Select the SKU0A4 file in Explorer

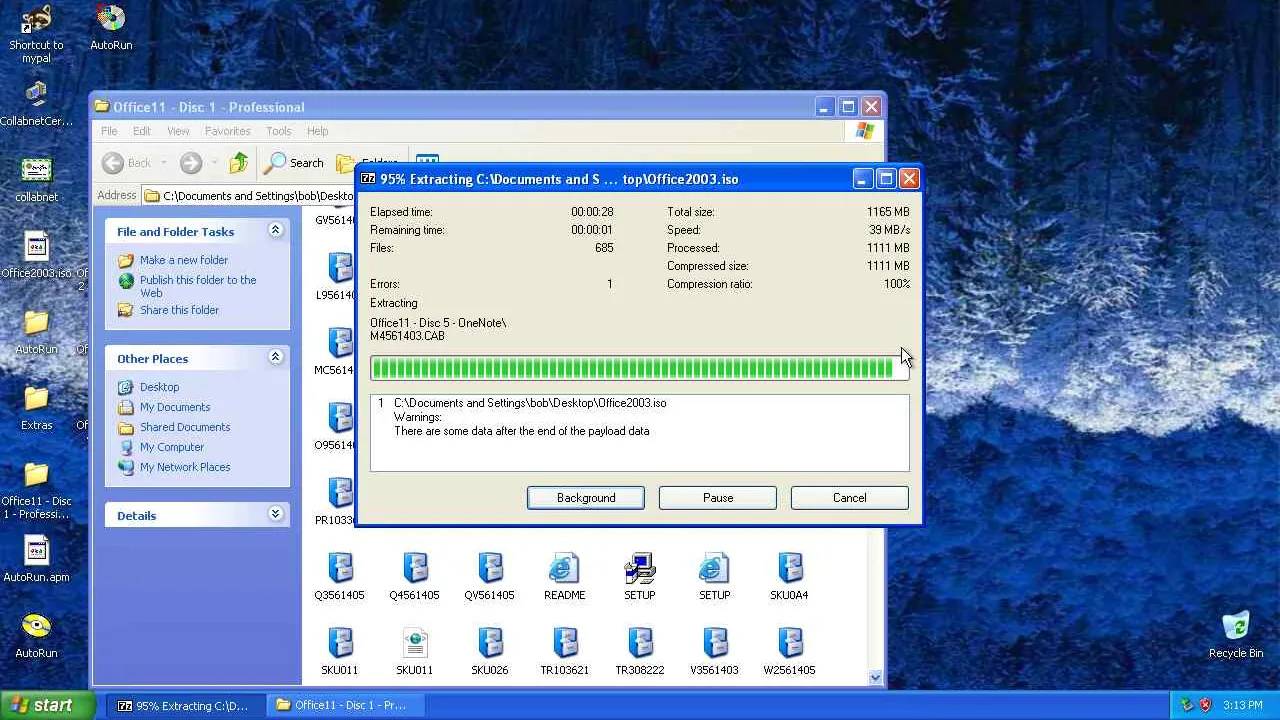(790, 578)
